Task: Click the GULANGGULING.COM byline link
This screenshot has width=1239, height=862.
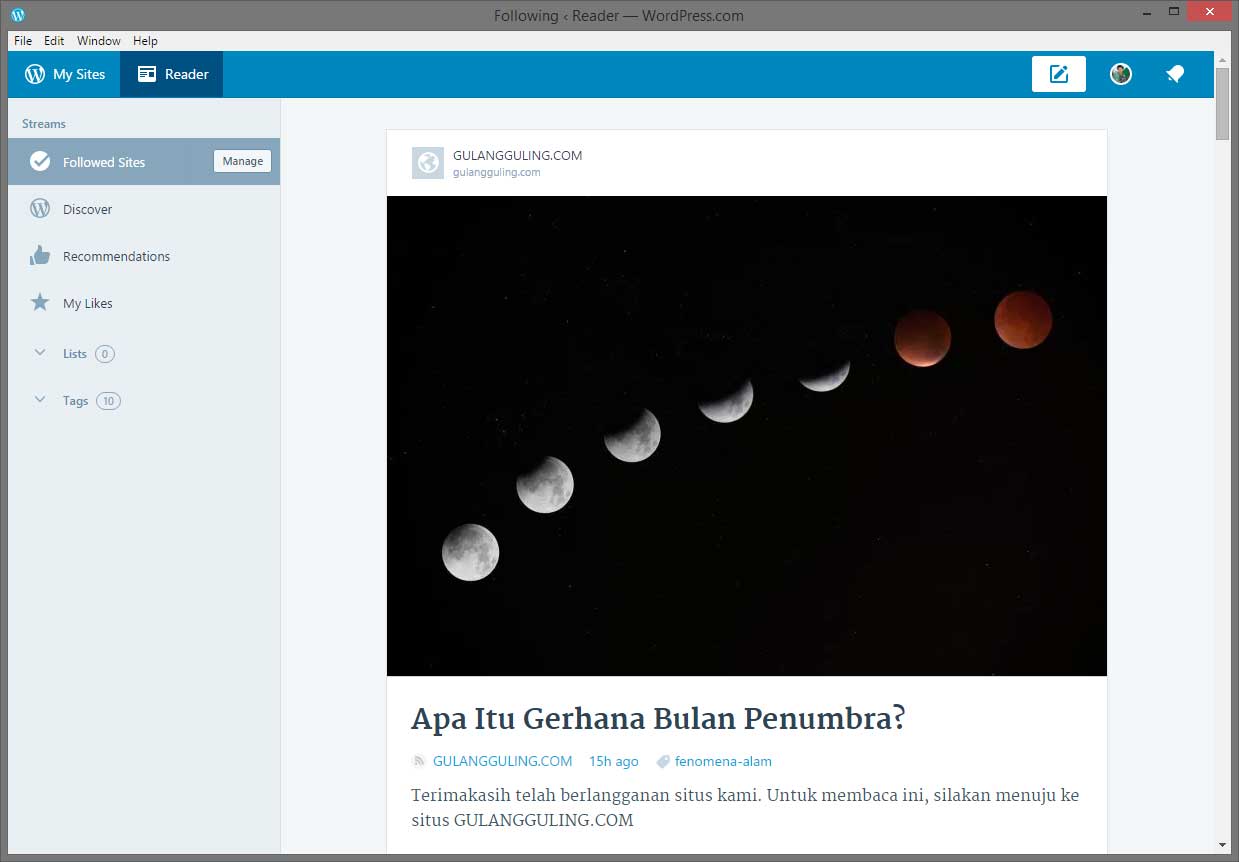Action: [x=503, y=761]
